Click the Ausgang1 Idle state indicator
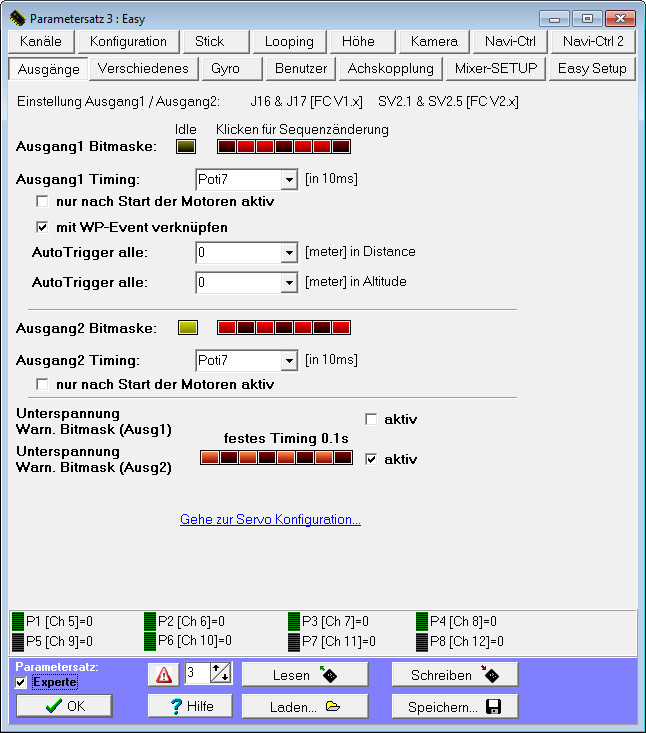 click(x=186, y=147)
